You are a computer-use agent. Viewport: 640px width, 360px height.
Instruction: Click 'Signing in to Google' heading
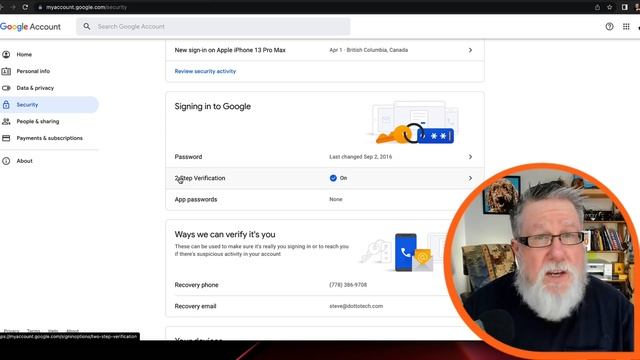[x=213, y=107]
